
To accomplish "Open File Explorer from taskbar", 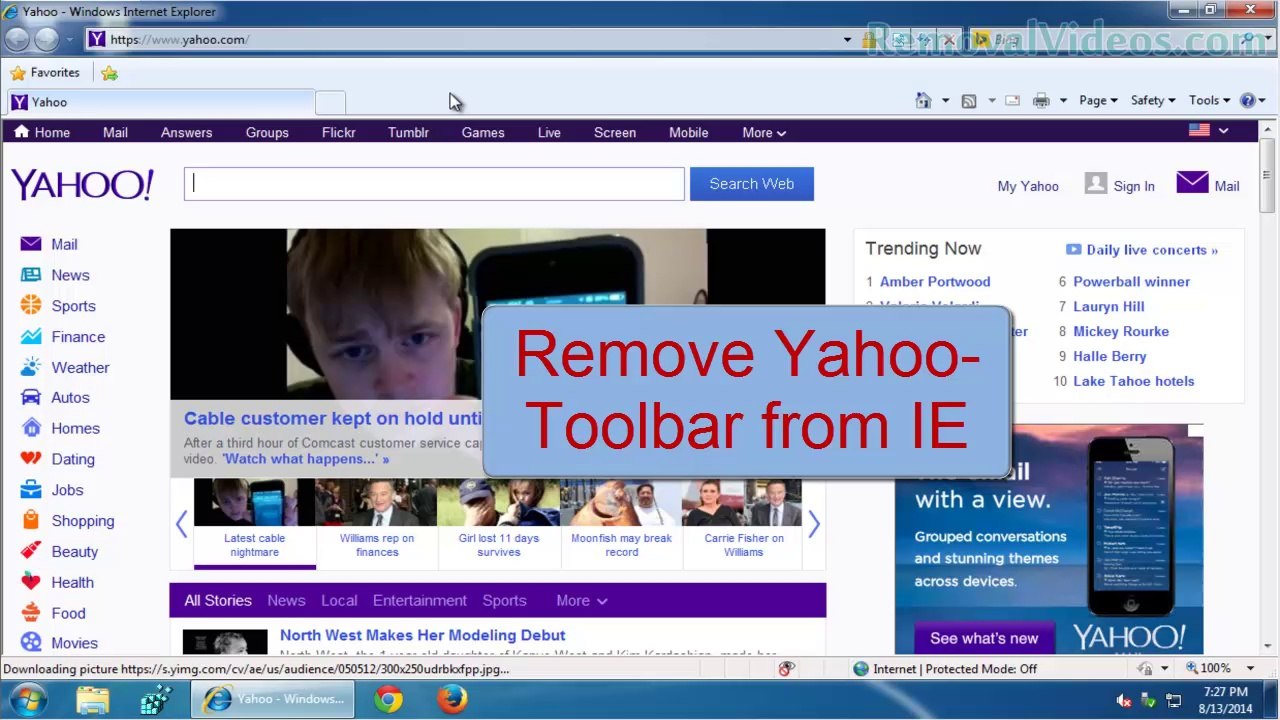I will click(x=92, y=699).
